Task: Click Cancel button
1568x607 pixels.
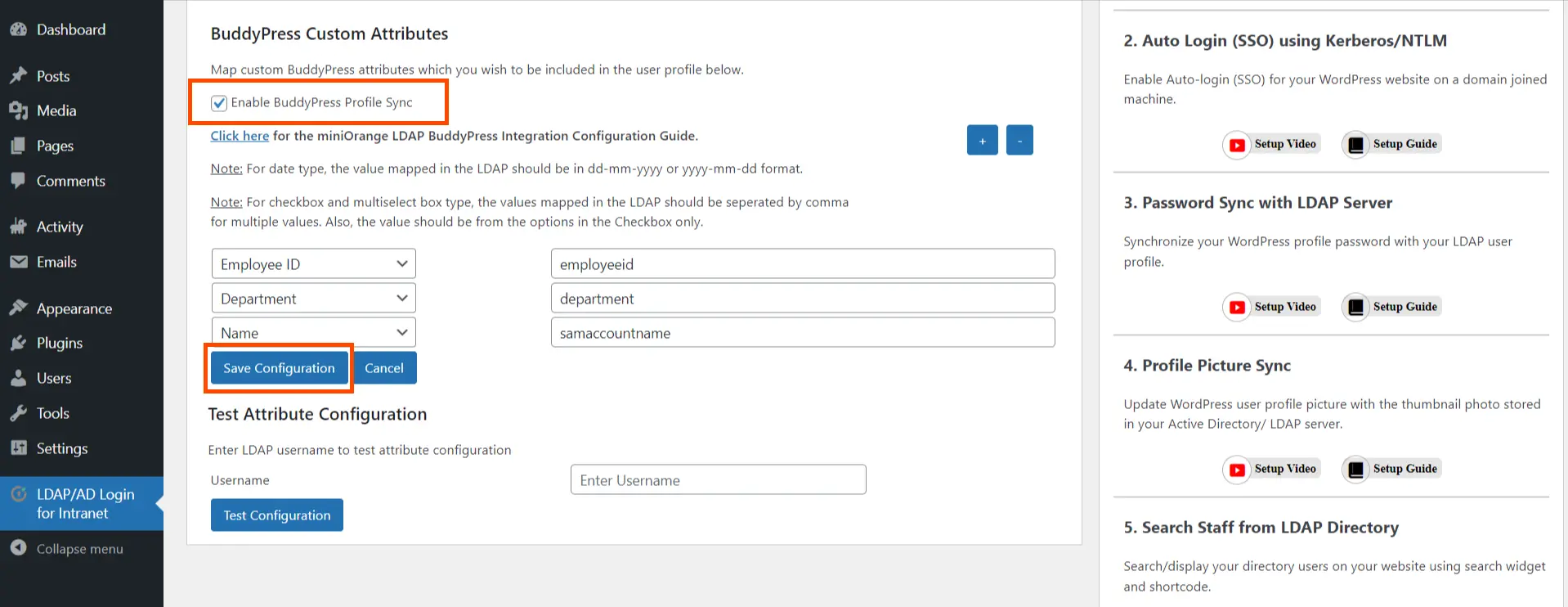Action: (383, 368)
